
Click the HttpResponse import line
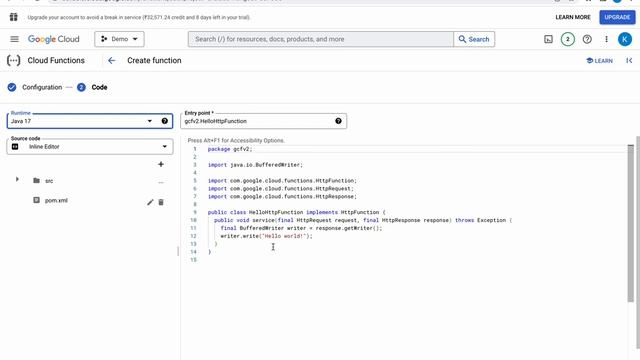(x=282, y=196)
